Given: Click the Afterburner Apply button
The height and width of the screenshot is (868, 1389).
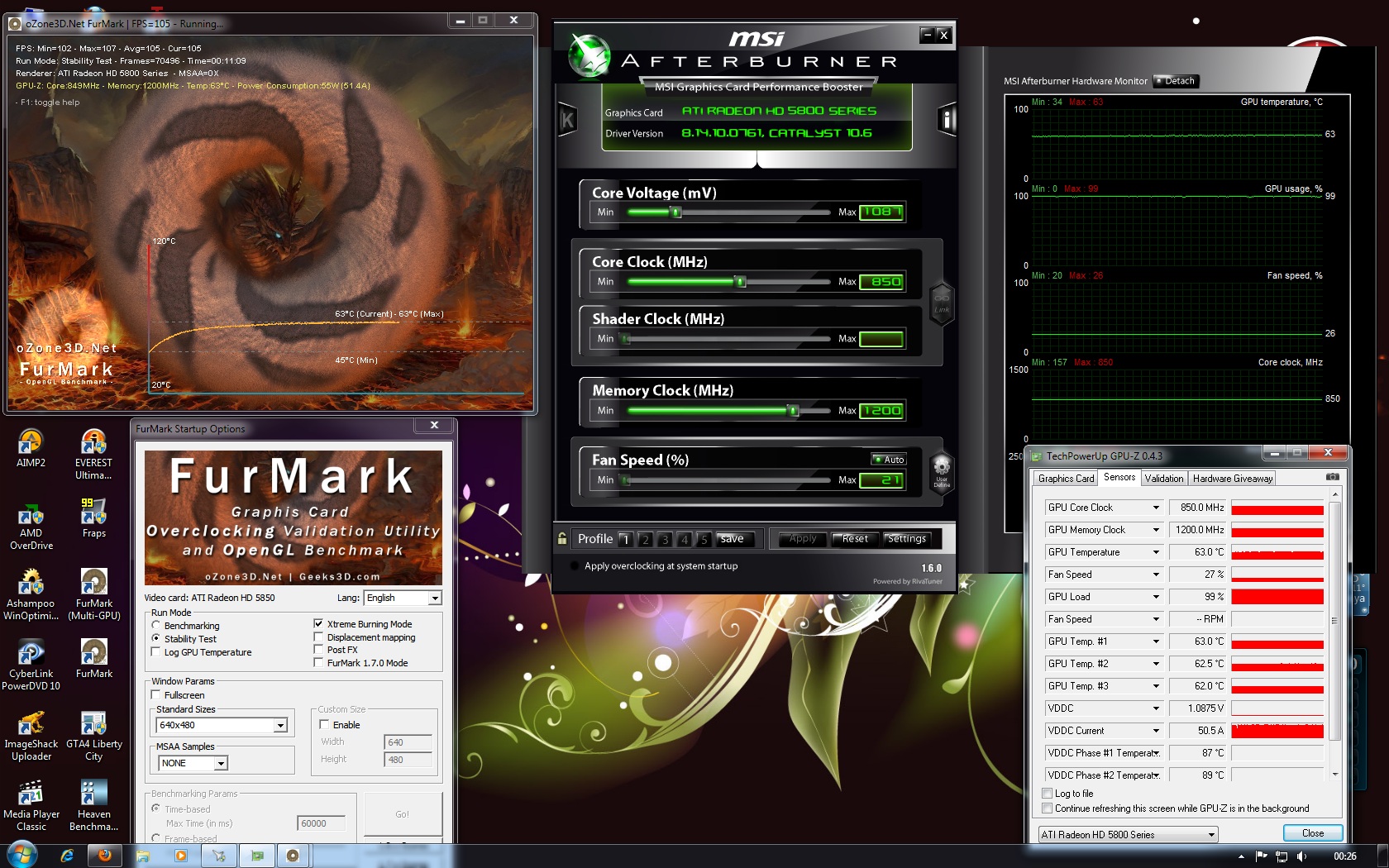Looking at the screenshot, I should click(x=802, y=539).
